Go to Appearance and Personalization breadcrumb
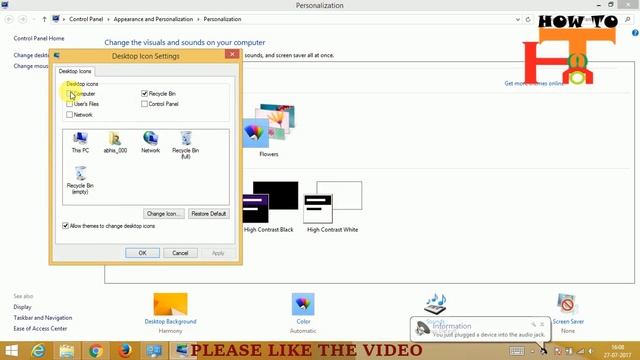Screen dimensions: 640x360 [x=153, y=19]
